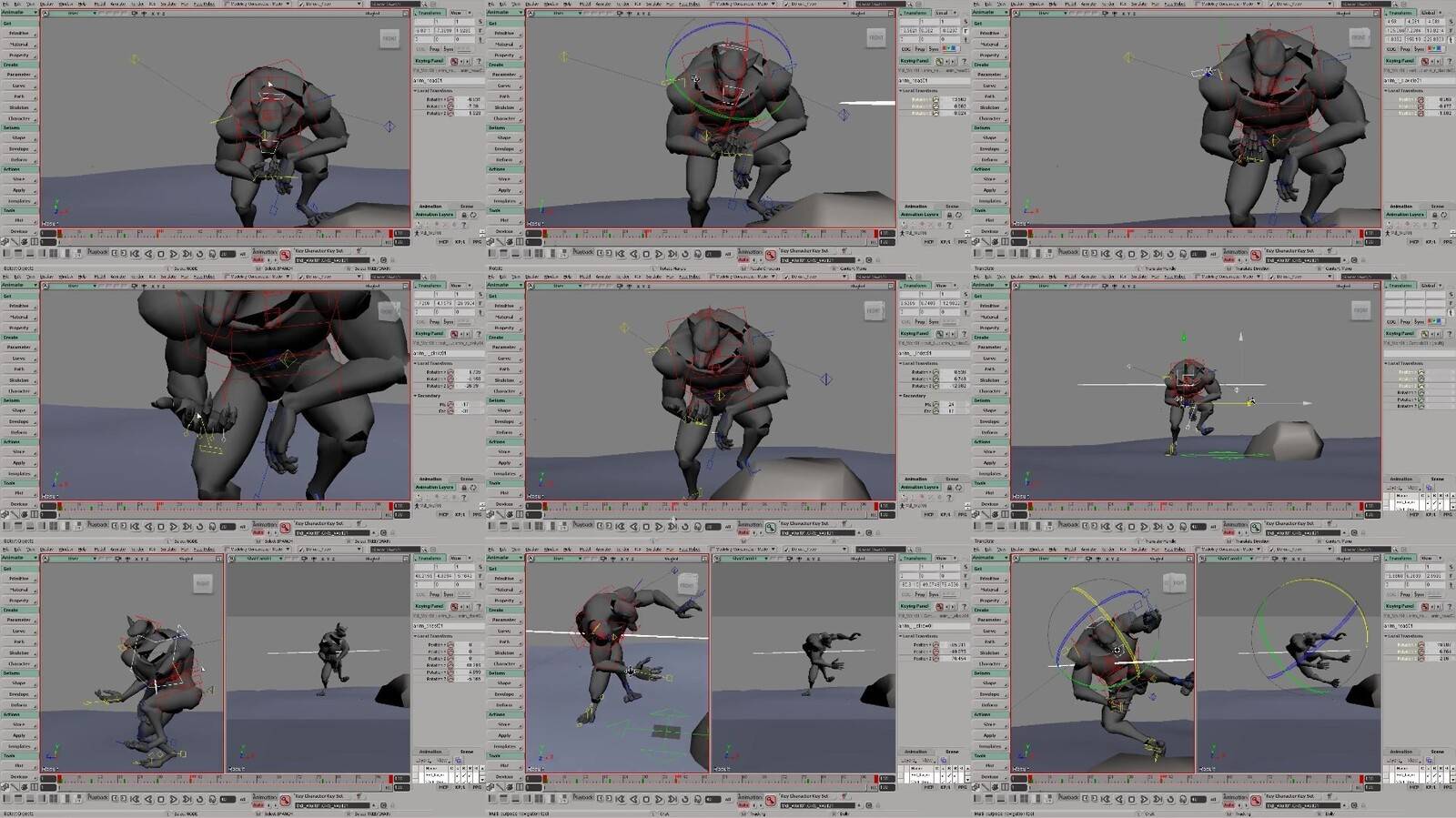Click the Skeleton button, middle-left screenshot

coord(19,380)
